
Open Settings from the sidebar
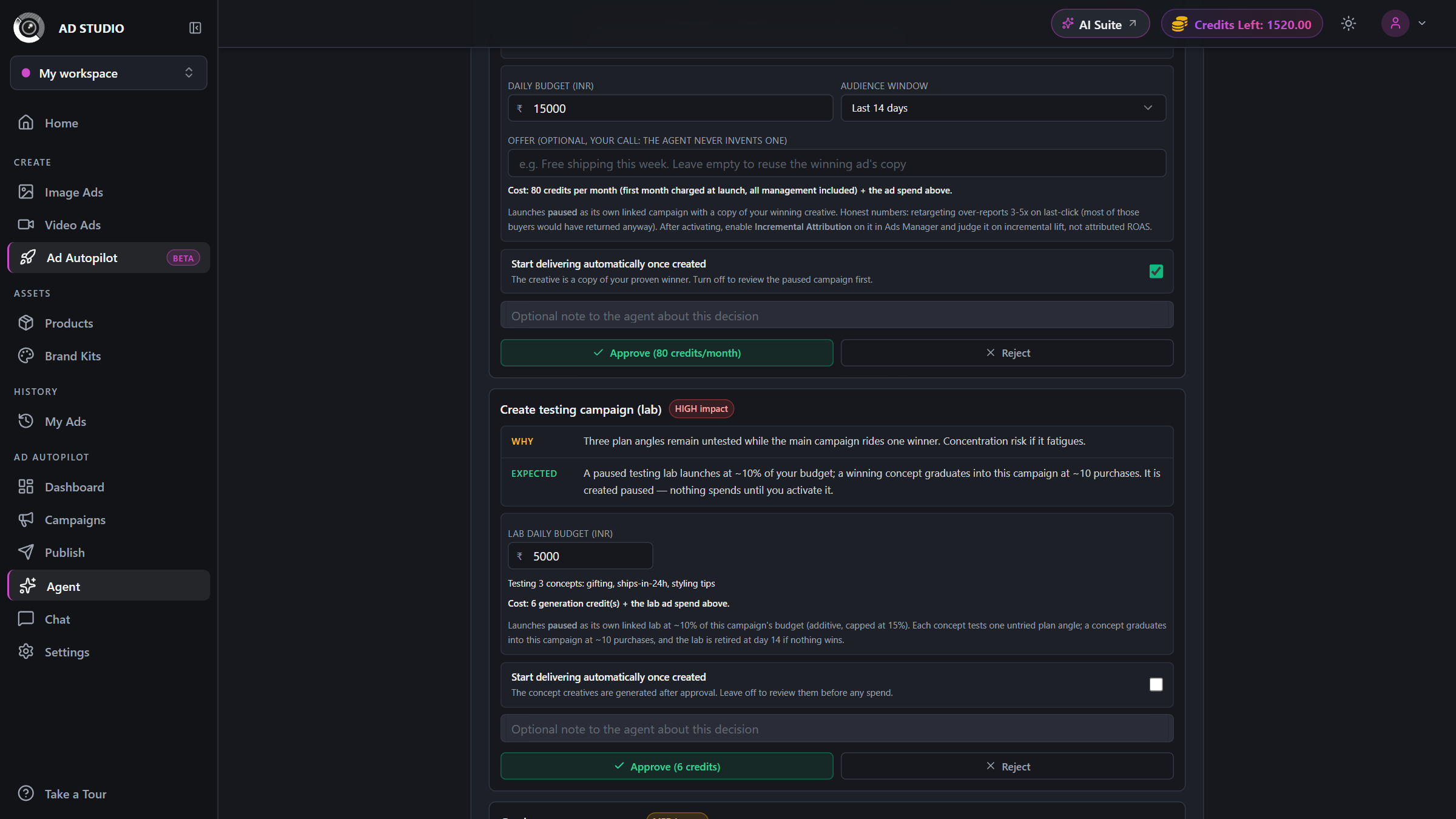click(109, 652)
